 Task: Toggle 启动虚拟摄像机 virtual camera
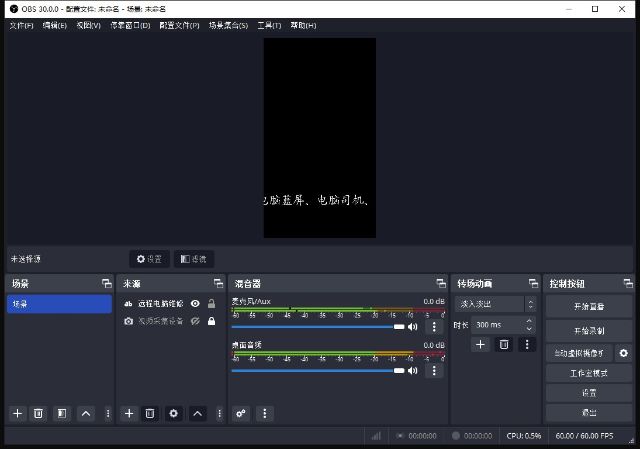tap(579, 353)
